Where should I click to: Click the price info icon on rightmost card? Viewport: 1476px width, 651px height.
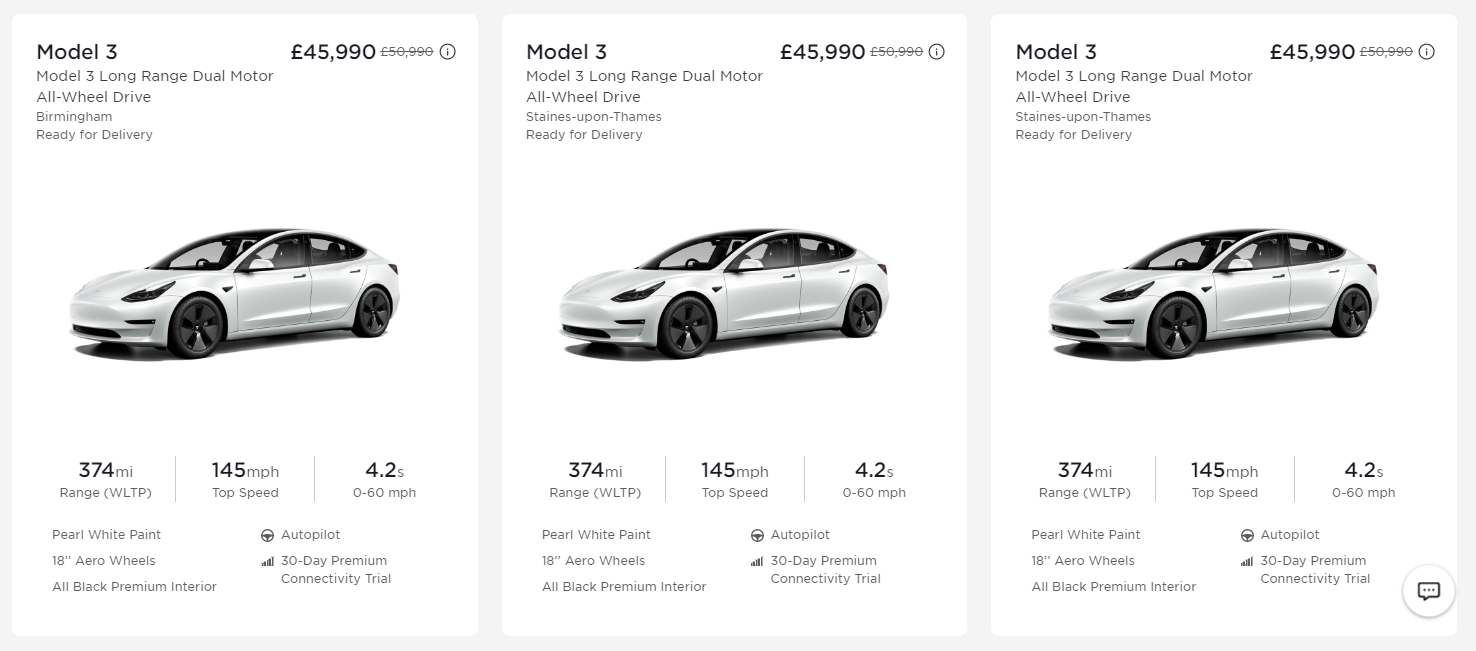(1427, 52)
